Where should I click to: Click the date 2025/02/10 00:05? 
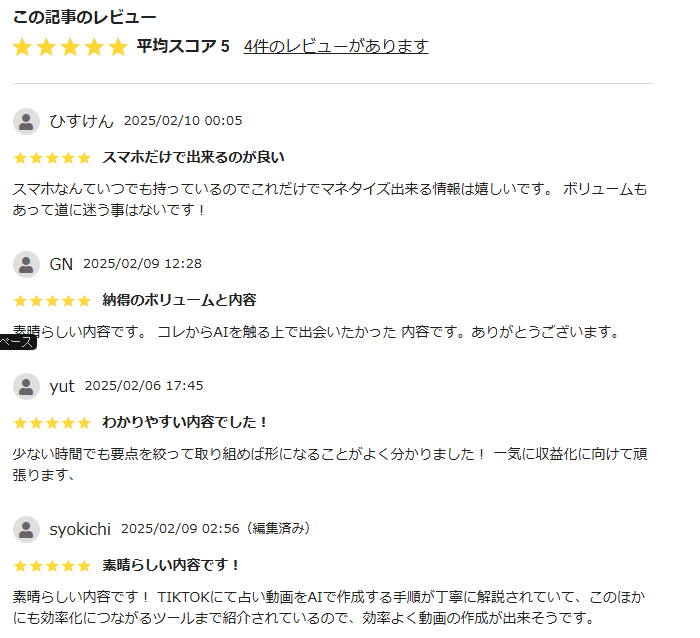183,121
